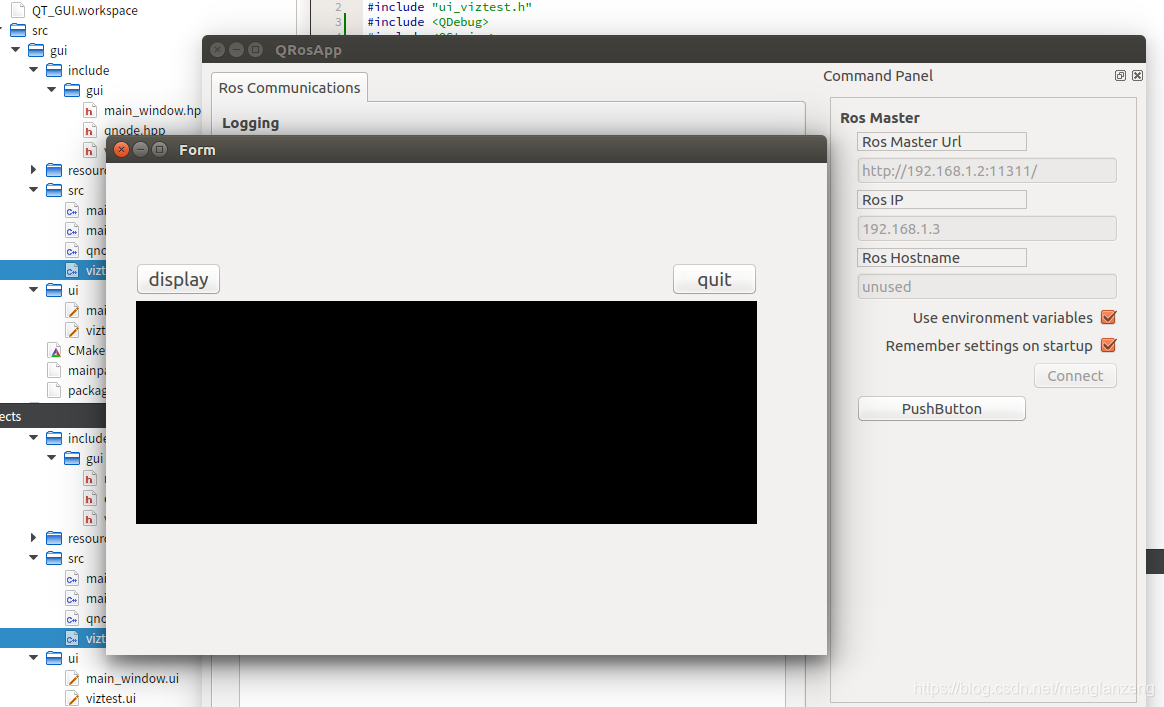
Task: Select the resour folder icon in upper tree
Action: (x=54, y=170)
